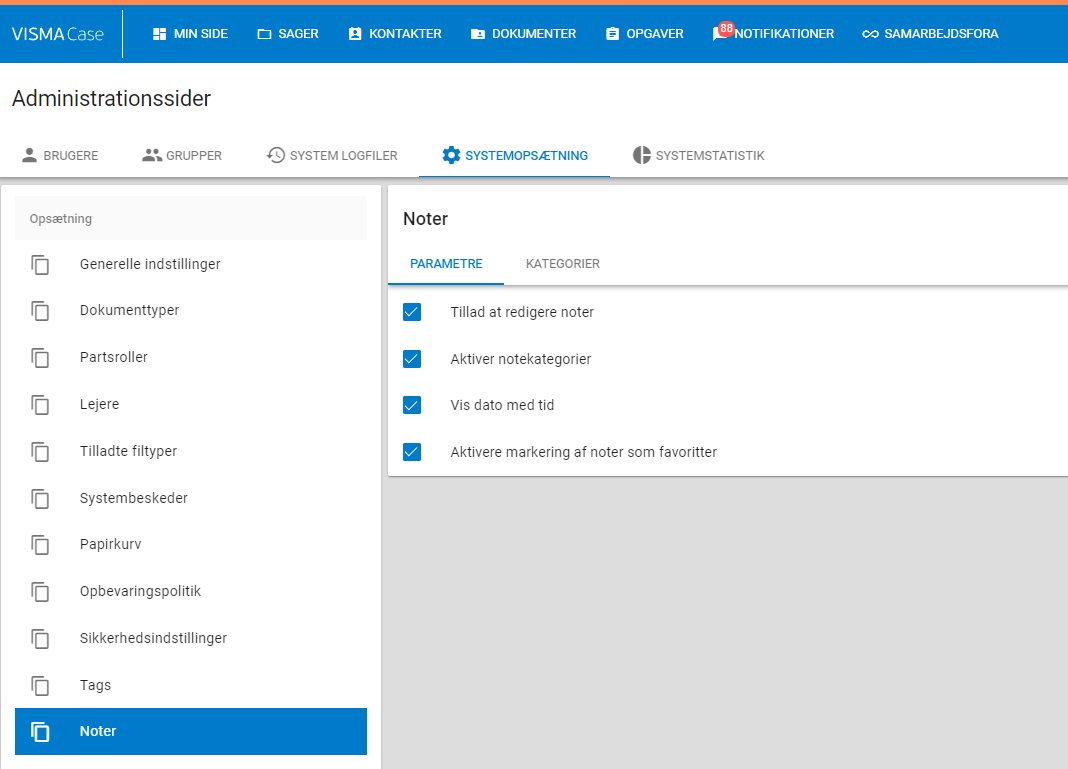Click the copy icon beside Systembeskeder
Viewport: 1068px width, 769px height.
click(40, 499)
